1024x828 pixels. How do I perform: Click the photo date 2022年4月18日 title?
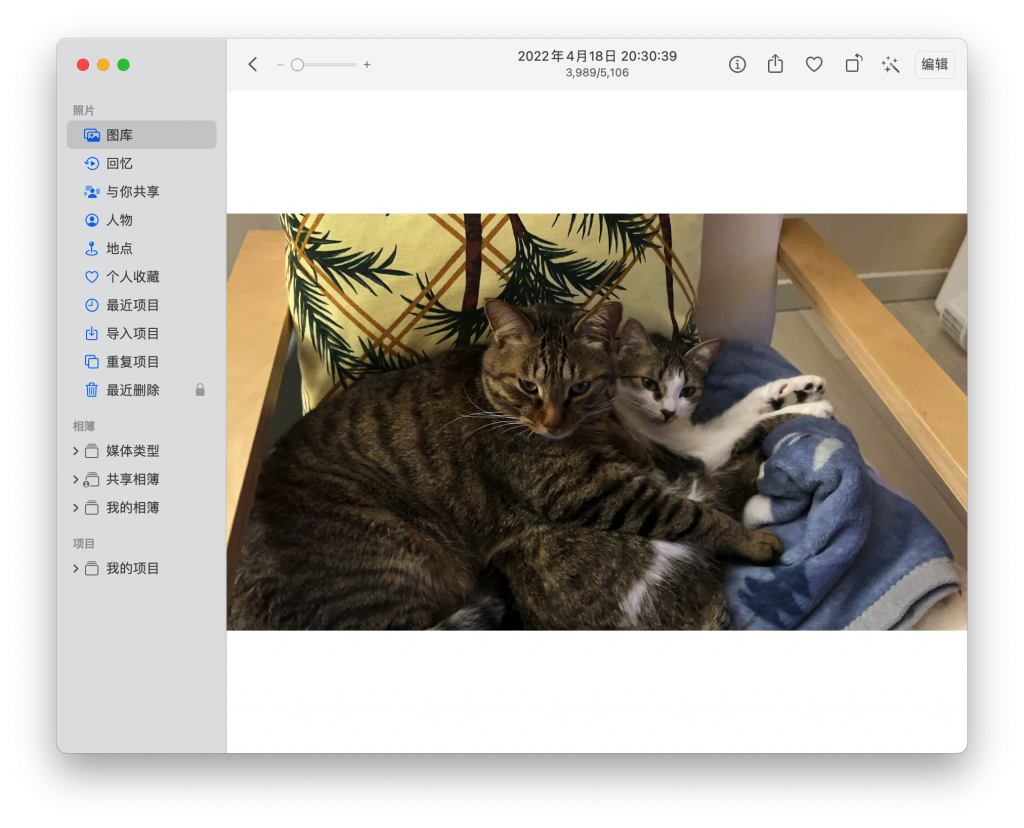coord(597,56)
